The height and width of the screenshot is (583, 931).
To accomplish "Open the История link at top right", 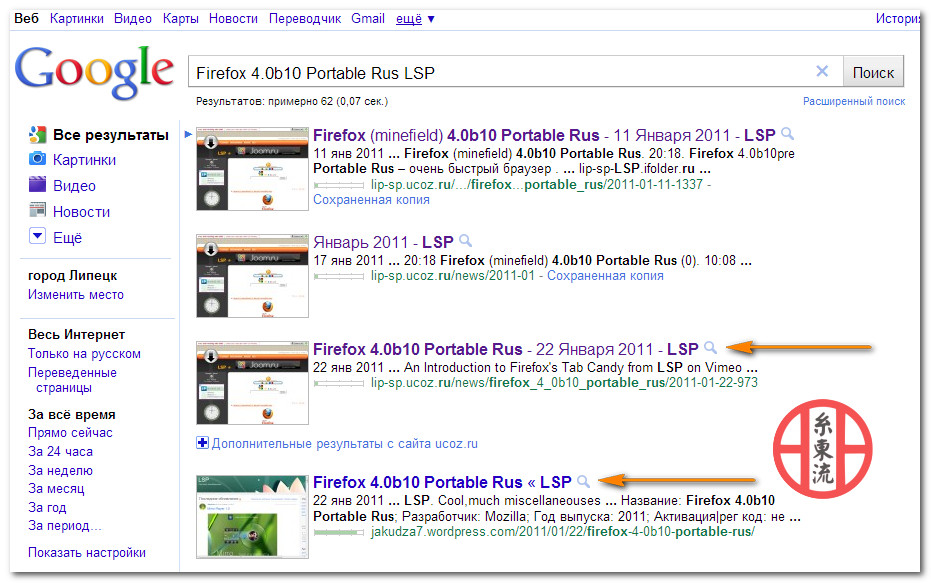I will (x=898, y=18).
